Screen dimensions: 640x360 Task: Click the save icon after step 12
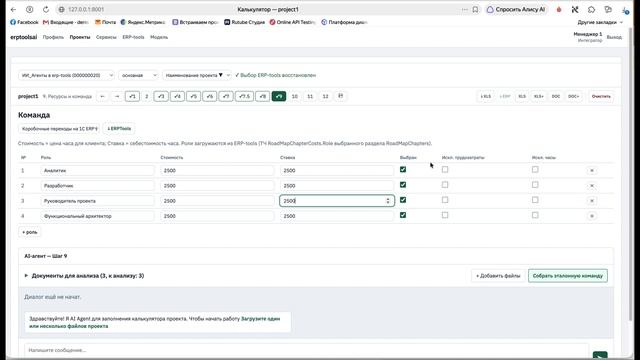341,96
